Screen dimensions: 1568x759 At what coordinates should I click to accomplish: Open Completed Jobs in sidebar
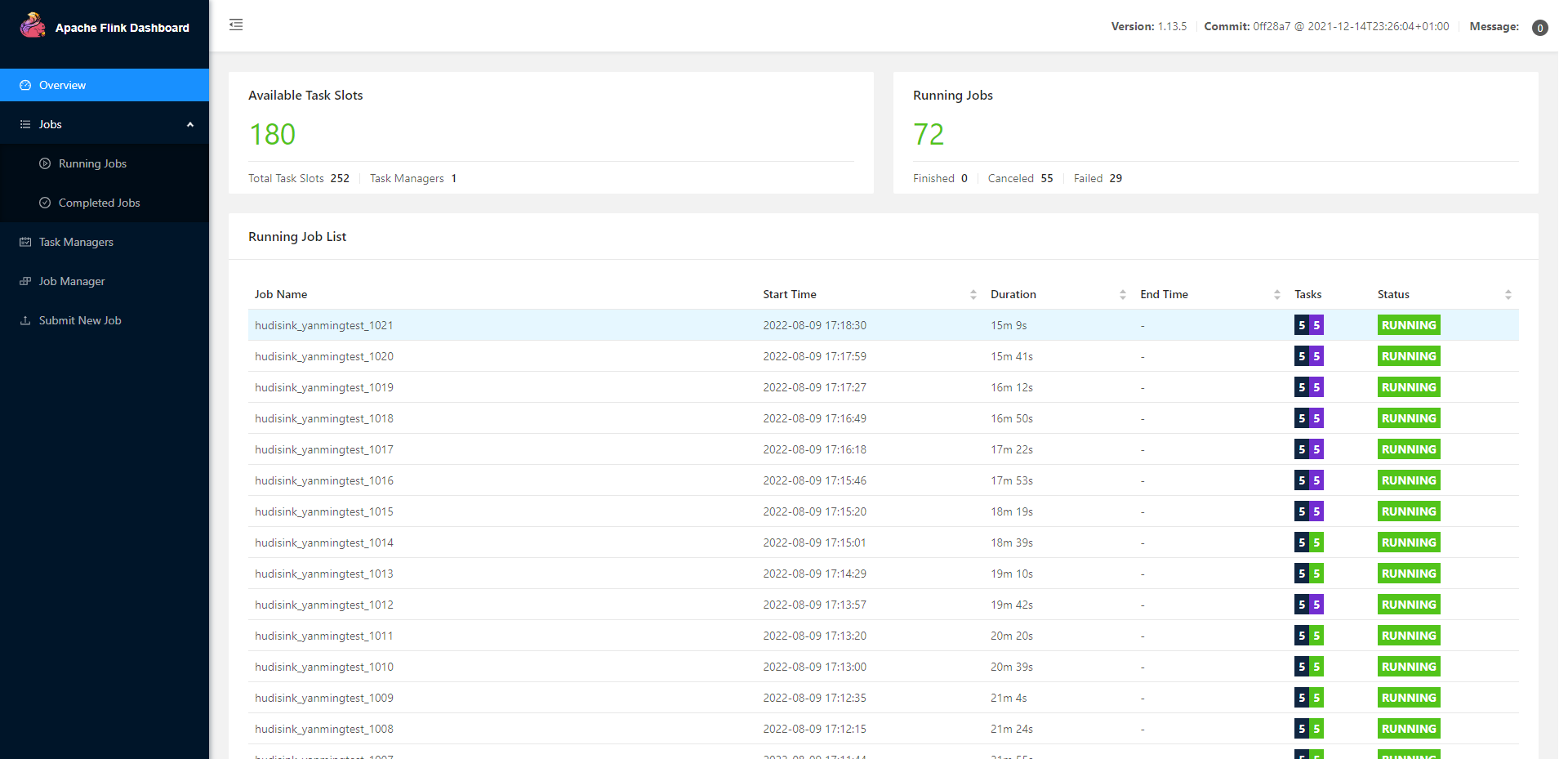coord(105,203)
